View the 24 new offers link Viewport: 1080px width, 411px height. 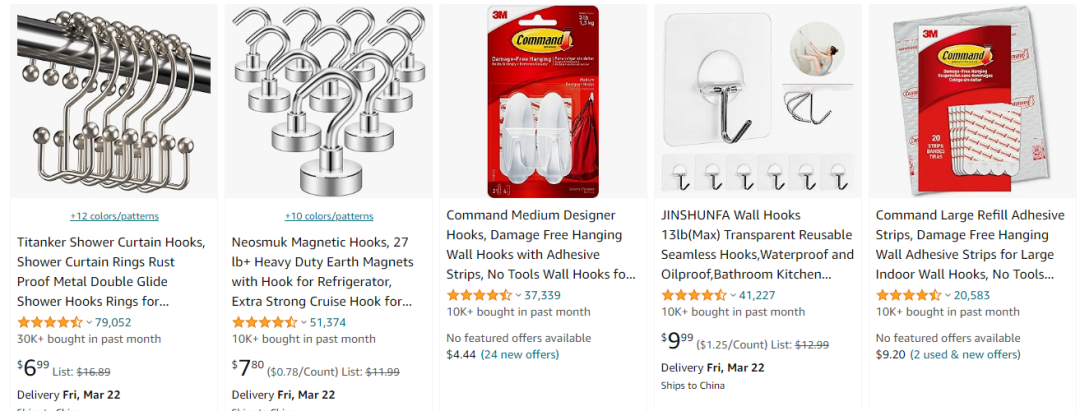[x=520, y=355]
